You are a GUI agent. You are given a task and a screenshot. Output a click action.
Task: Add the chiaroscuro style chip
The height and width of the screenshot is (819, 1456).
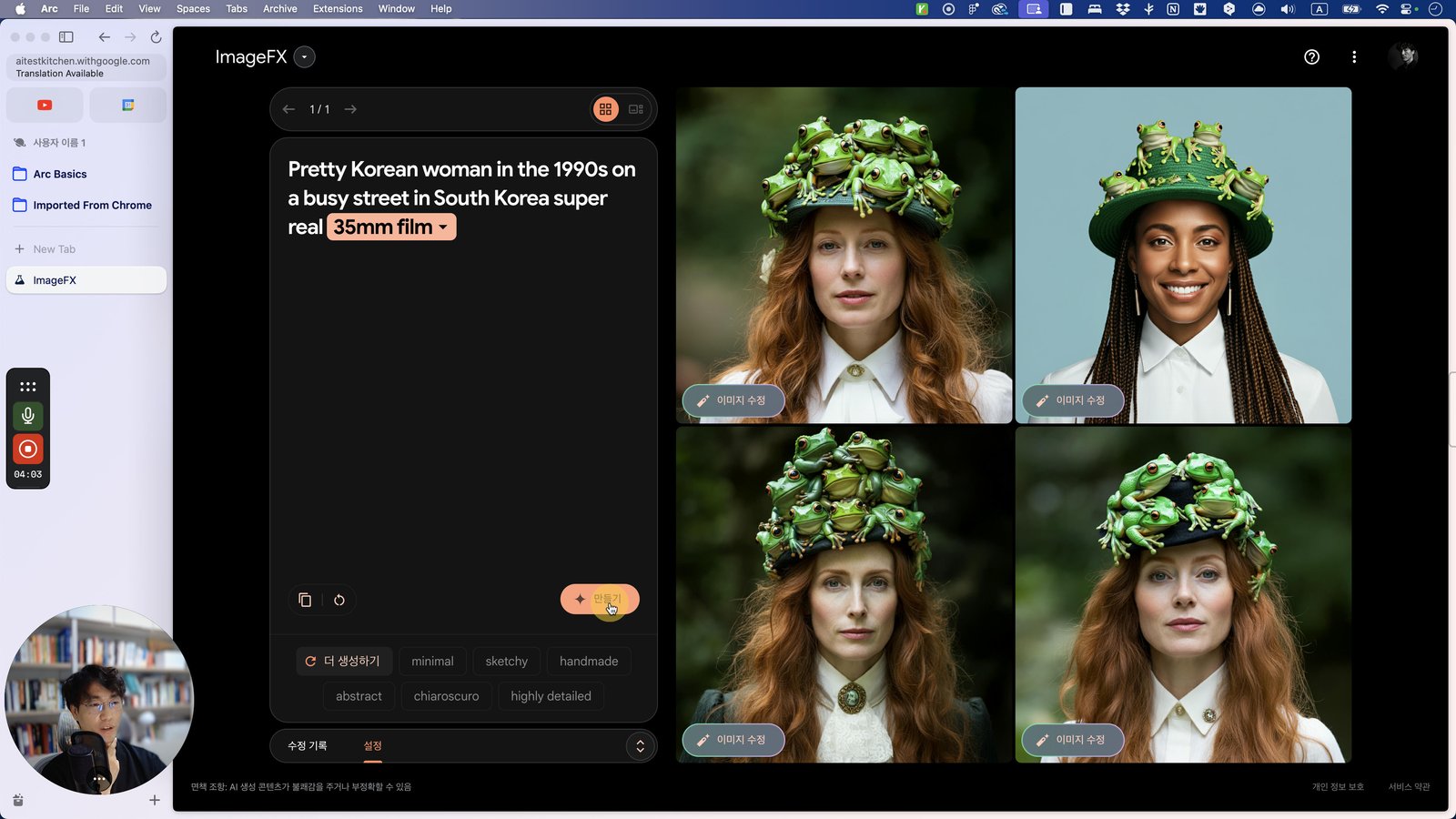[446, 696]
